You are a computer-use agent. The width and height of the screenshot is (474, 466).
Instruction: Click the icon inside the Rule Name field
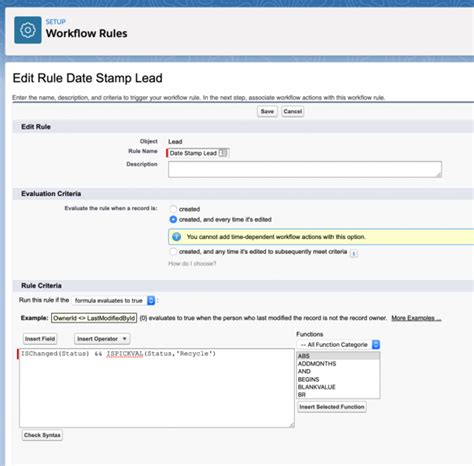[x=223, y=153]
